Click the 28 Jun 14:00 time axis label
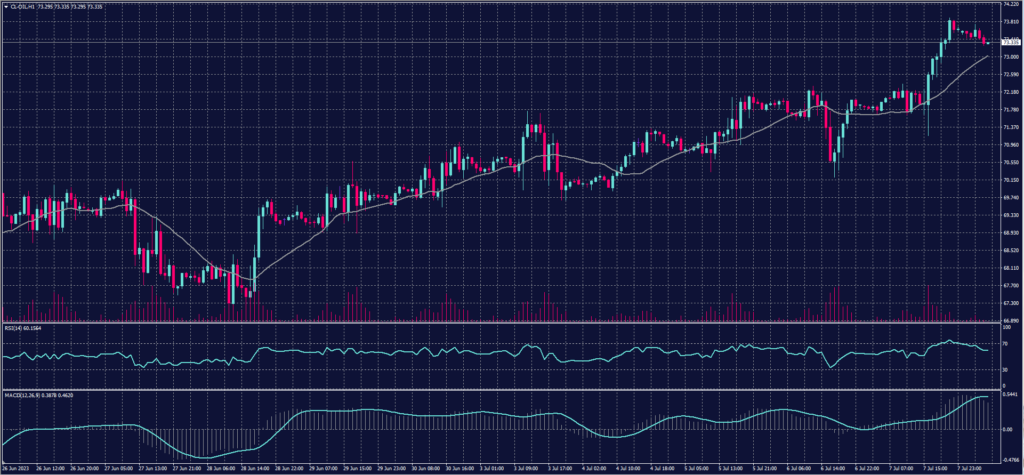Image resolution: width=1024 pixels, height=475 pixels. tap(247, 467)
